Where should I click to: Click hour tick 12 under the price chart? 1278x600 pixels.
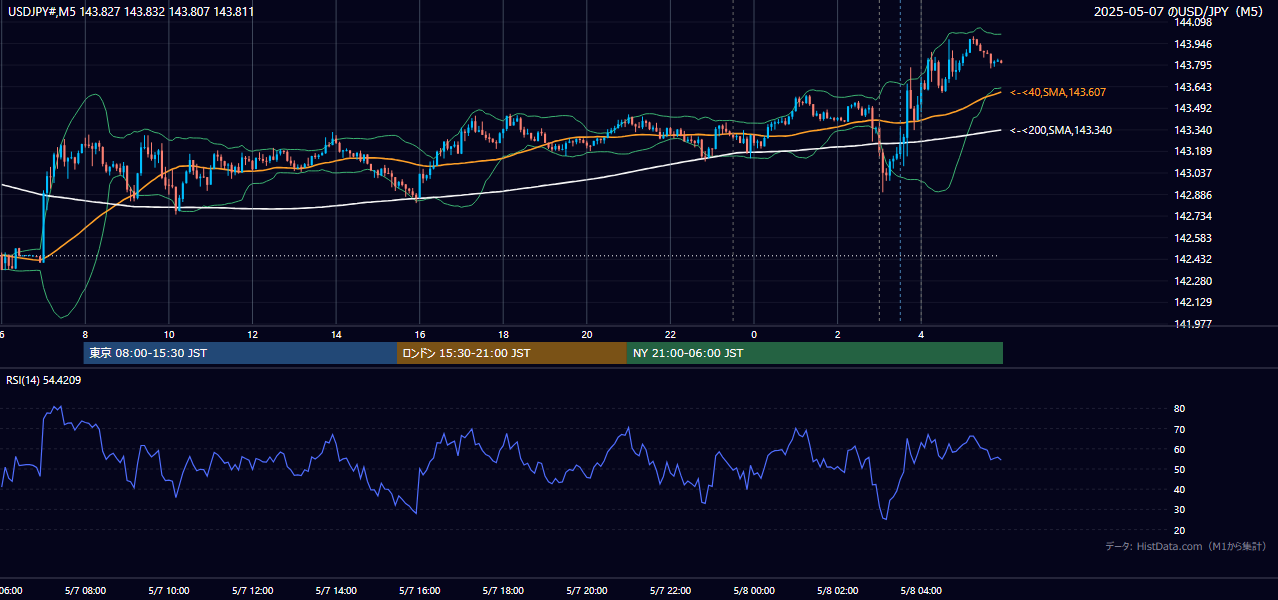(x=253, y=335)
